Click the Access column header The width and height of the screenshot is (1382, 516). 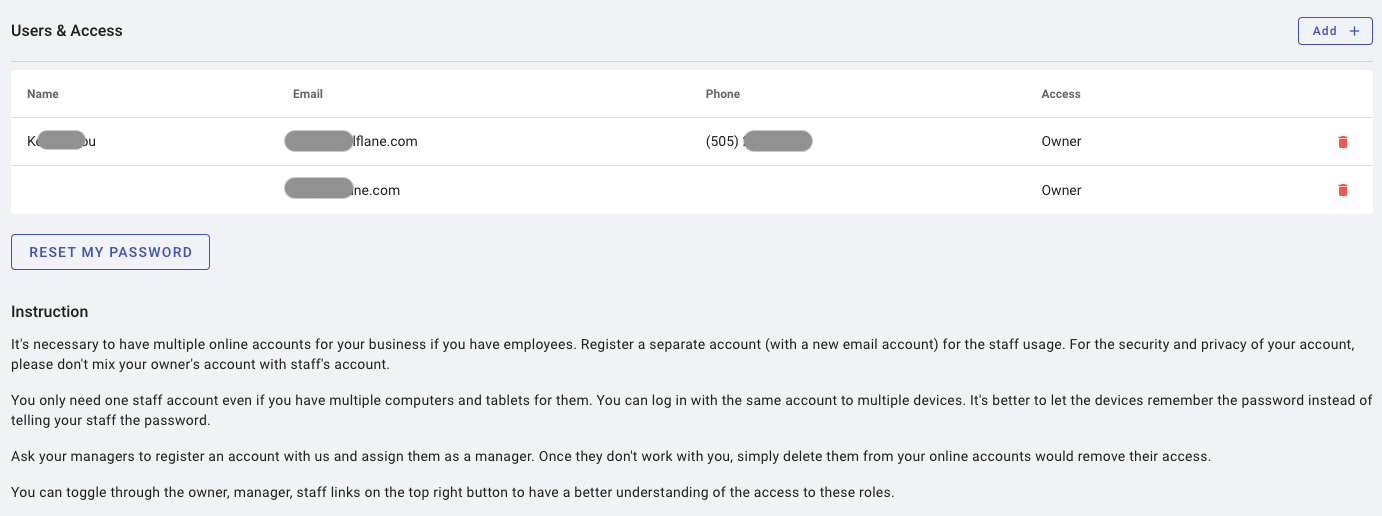[1061, 94]
